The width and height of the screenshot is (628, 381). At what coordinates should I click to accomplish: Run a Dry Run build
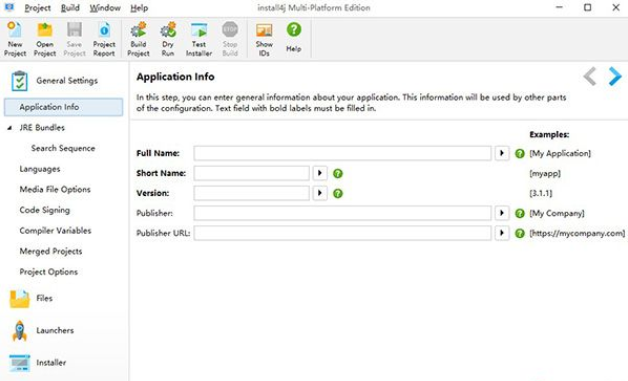[168, 39]
